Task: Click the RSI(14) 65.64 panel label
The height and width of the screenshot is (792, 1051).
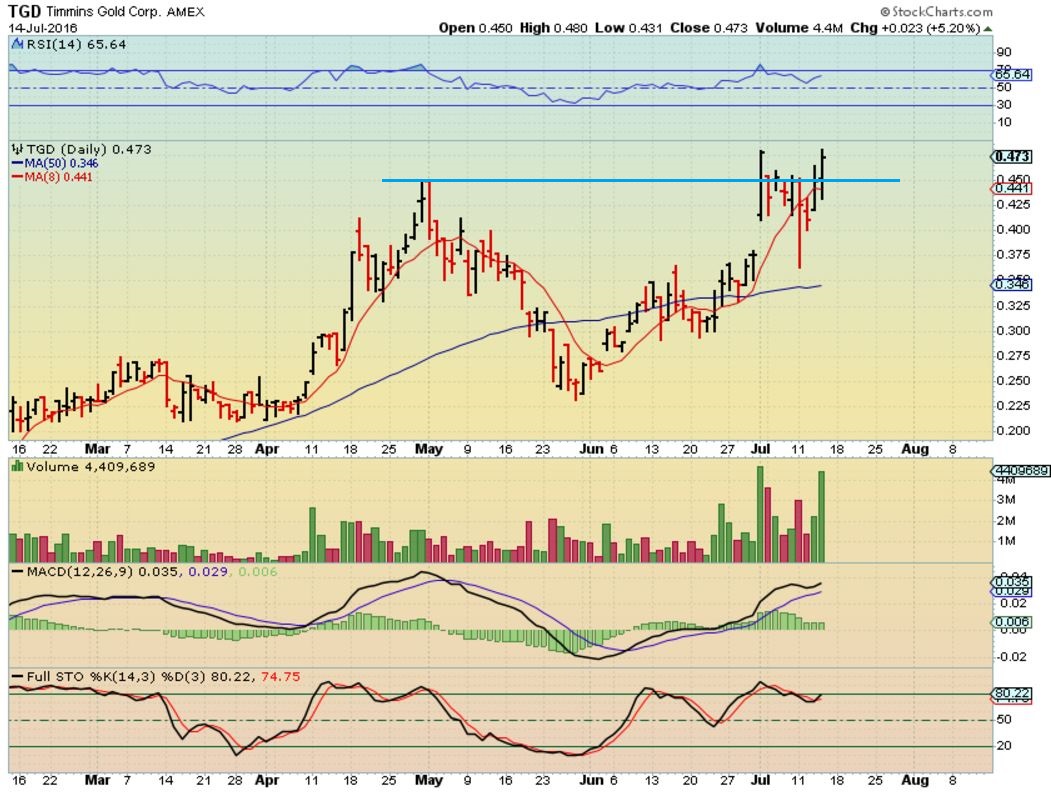Action: coord(76,44)
